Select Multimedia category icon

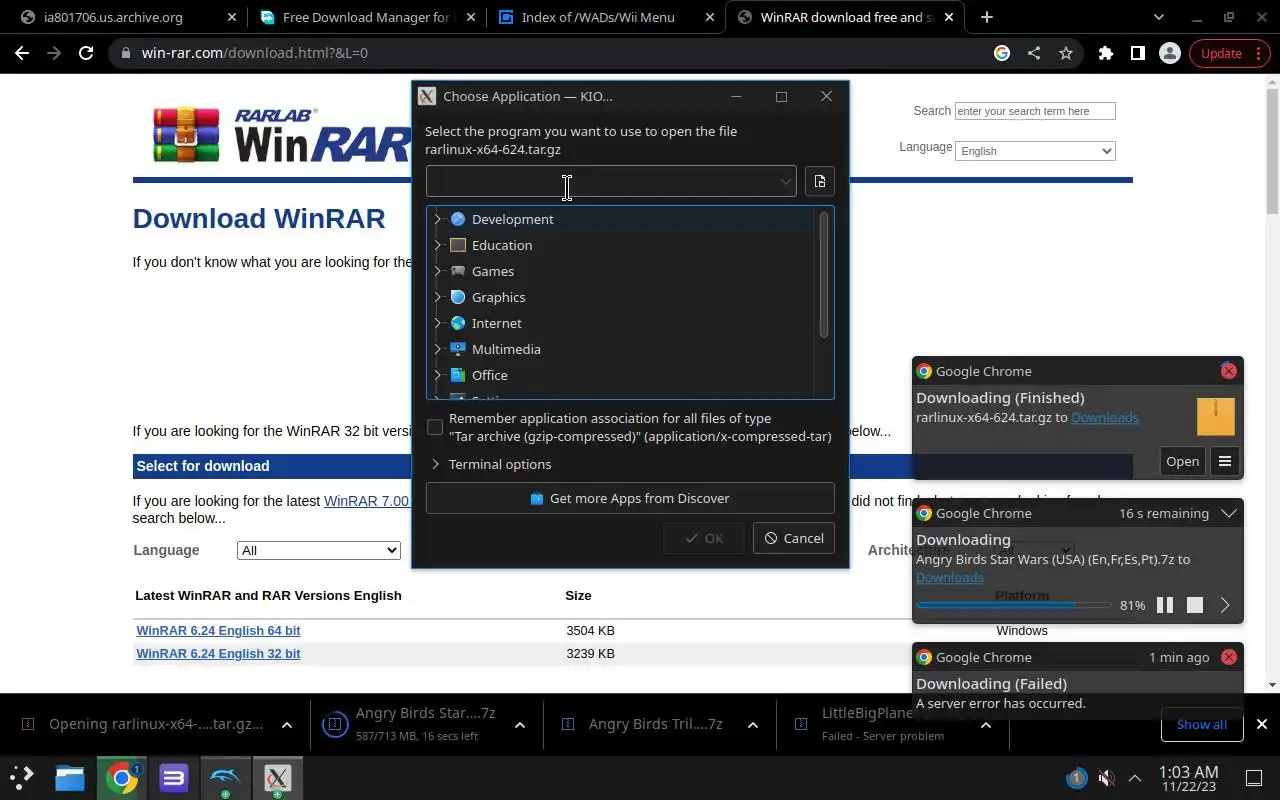pyautogui.click(x=458, y=349)
